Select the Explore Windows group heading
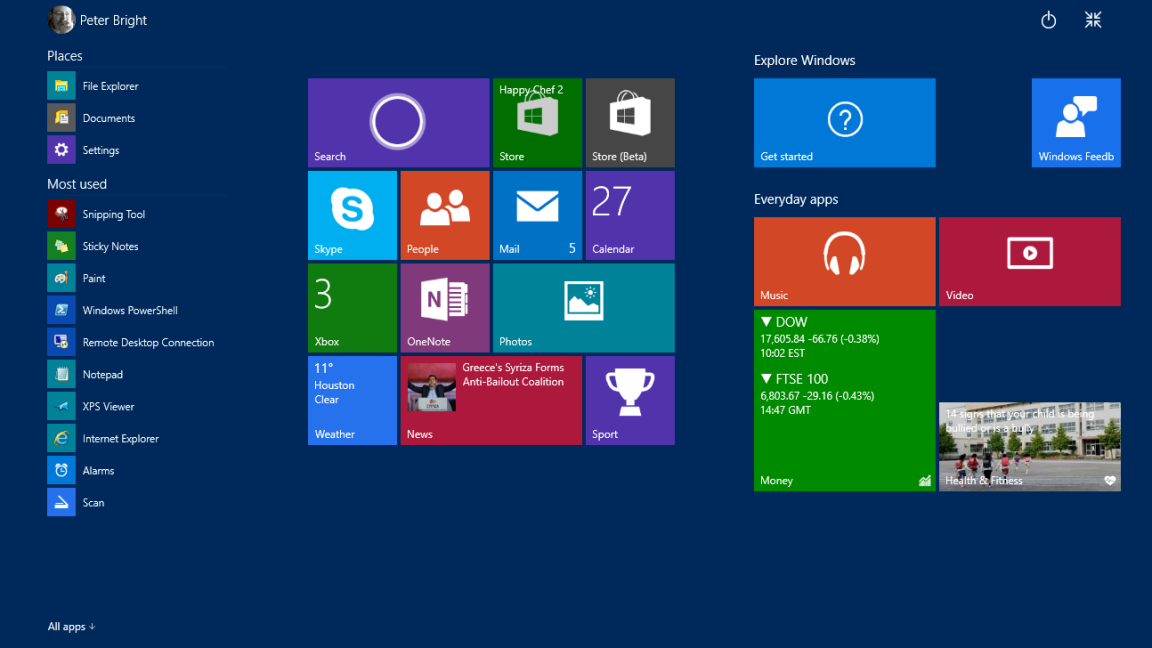 point(804,60)
